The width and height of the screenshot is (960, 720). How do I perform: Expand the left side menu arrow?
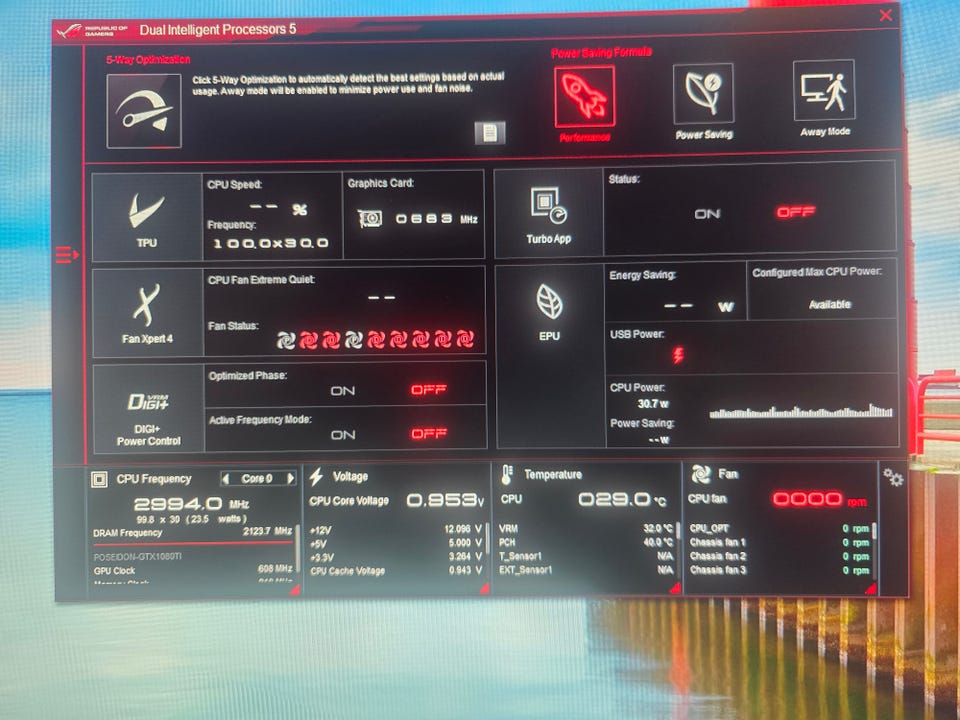[67, 254]
